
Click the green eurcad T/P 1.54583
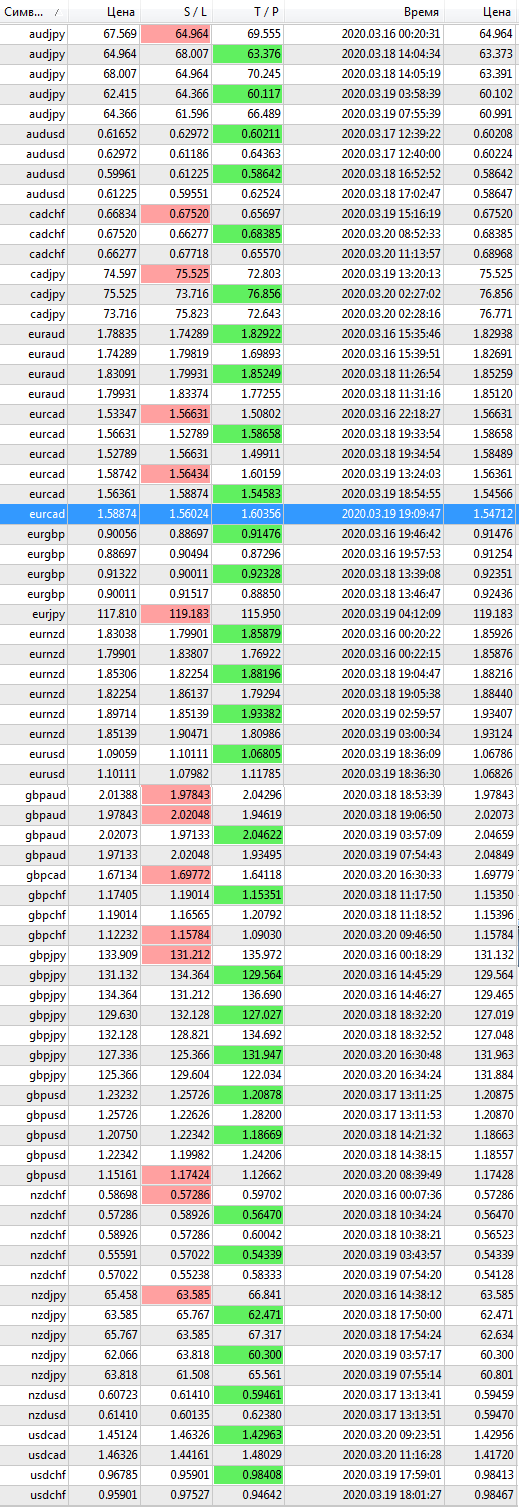[249, 494]
